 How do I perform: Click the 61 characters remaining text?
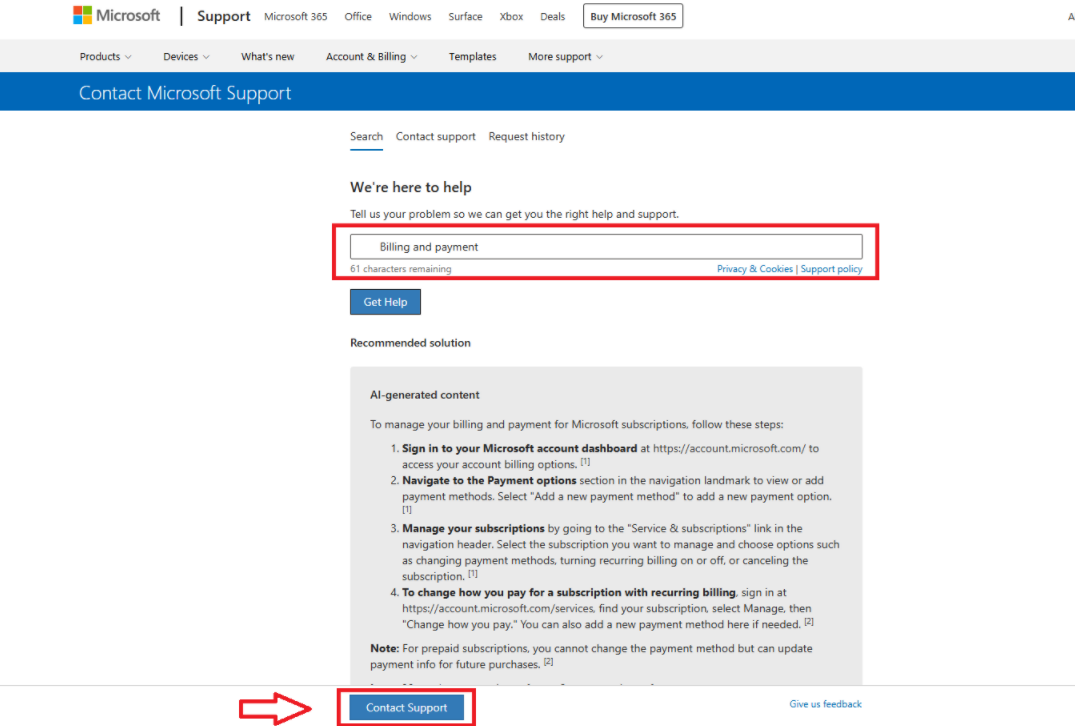(400, 269)
